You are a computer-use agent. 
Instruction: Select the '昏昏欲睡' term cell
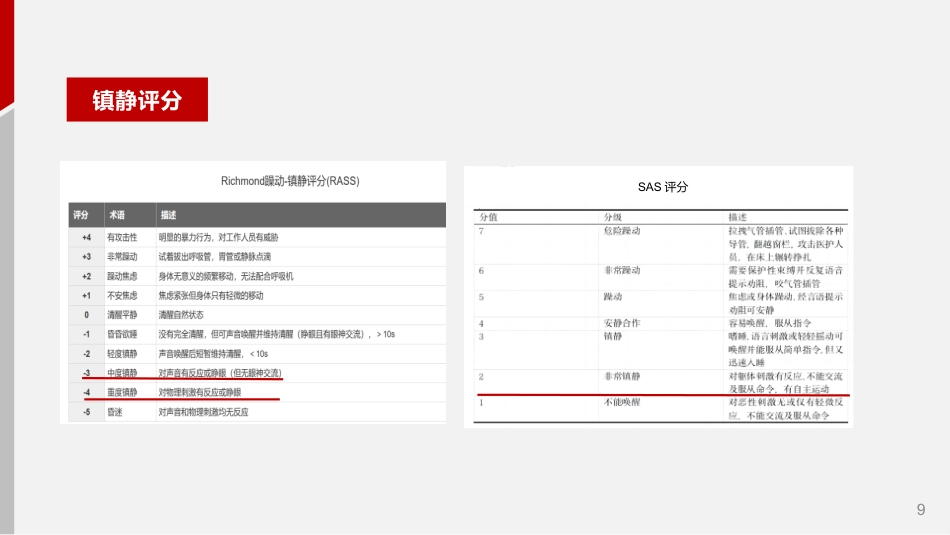(122, 334)
